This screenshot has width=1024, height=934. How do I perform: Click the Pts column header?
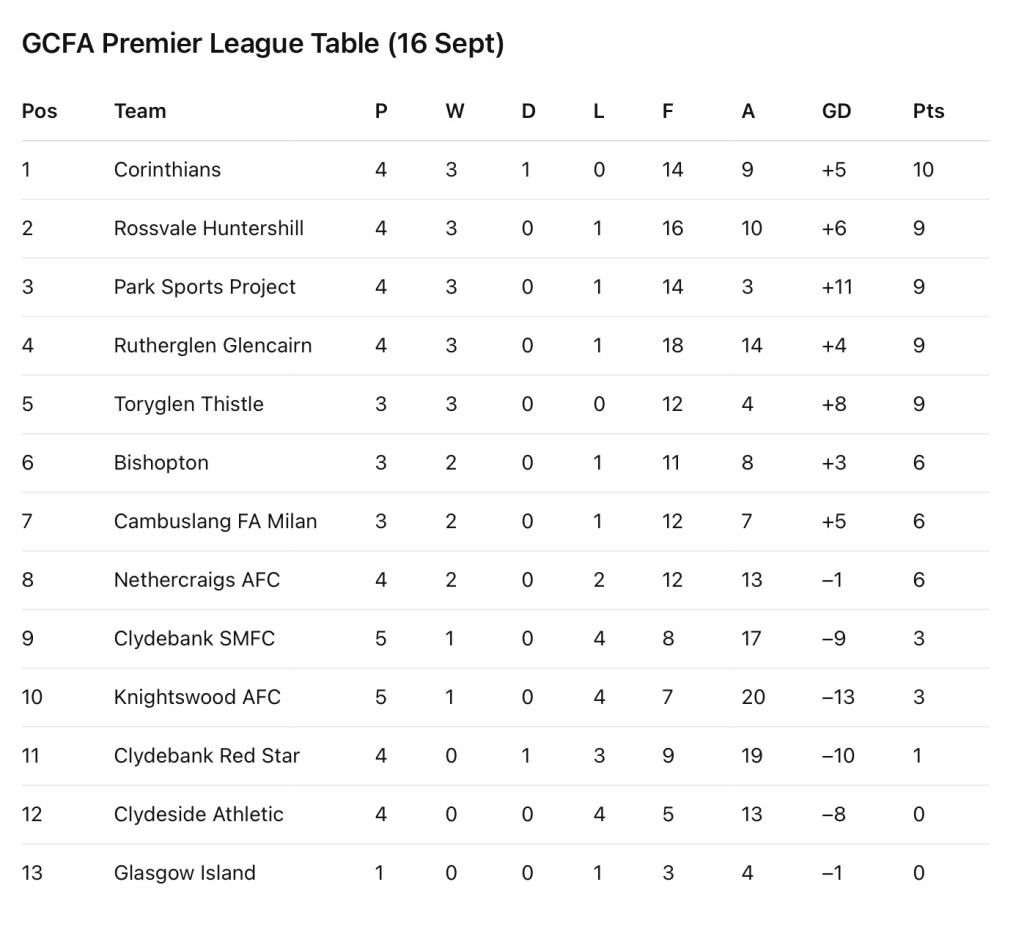(x=928, y=111)
